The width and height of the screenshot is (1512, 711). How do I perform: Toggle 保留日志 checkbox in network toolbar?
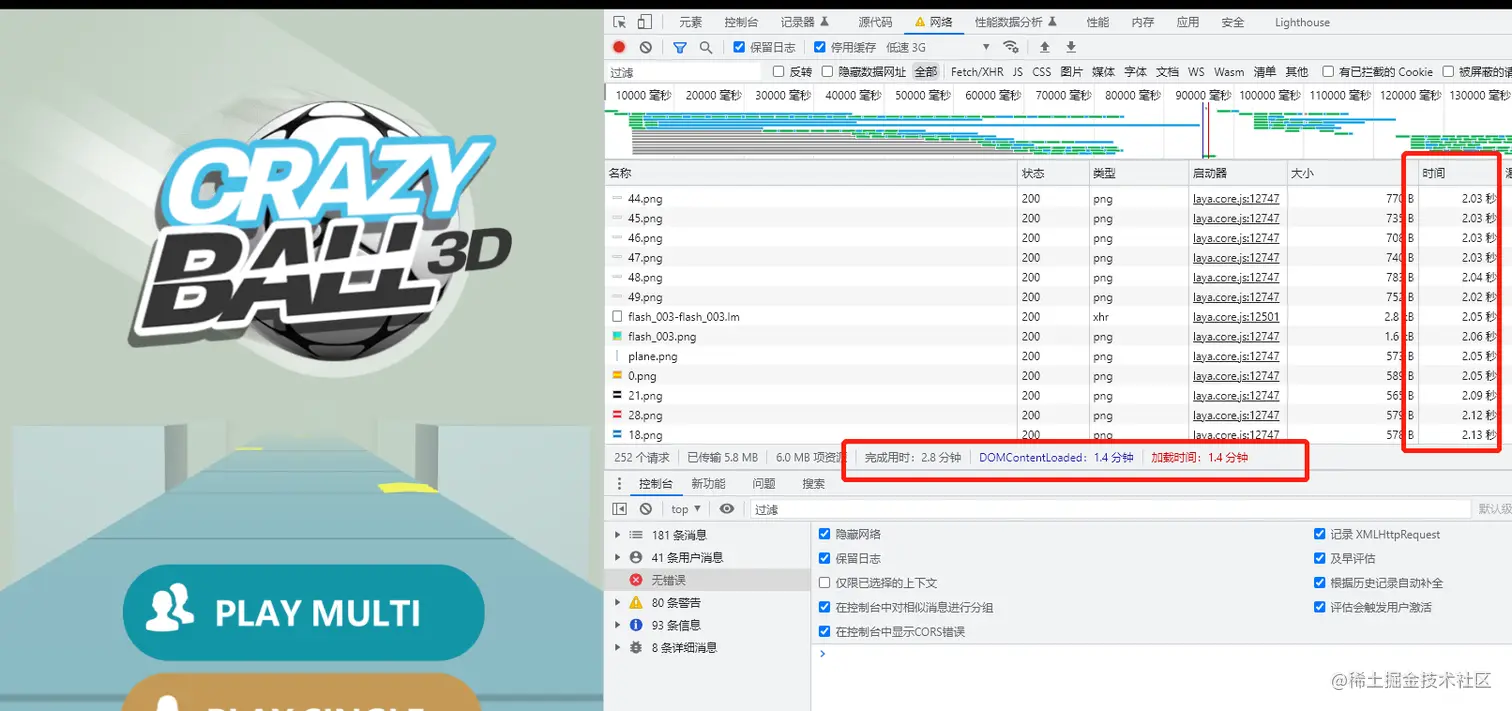pos(739,47)
